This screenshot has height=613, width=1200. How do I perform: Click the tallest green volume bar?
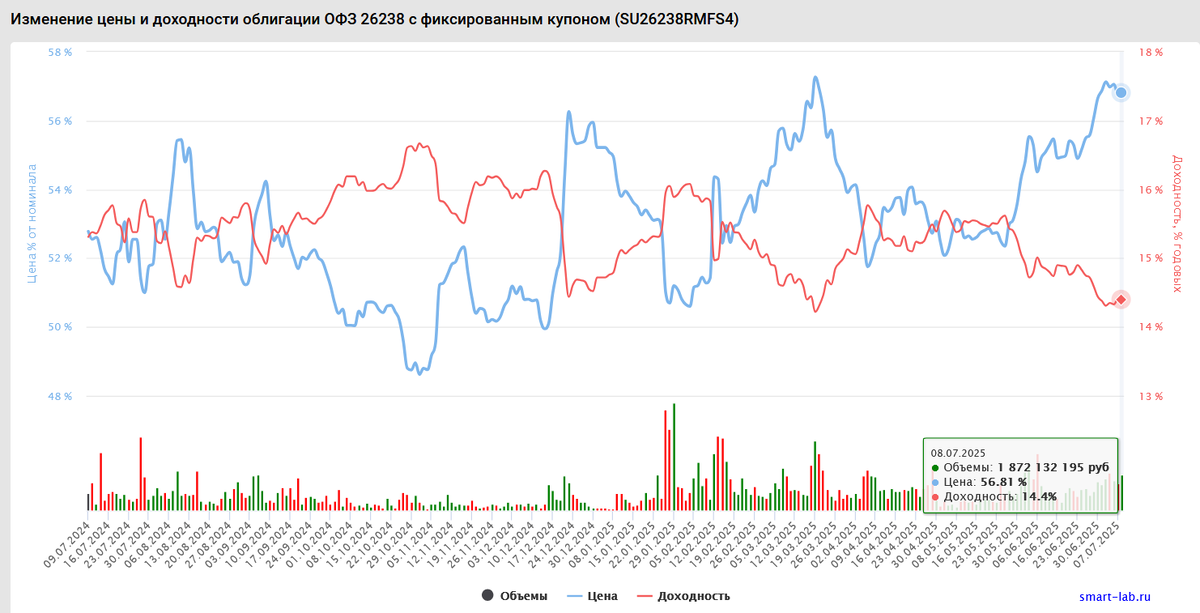pyautogui.click(x=675, y=460)
